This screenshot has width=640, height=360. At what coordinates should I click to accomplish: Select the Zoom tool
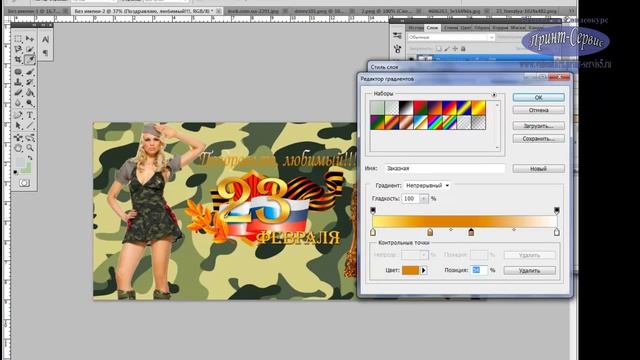point(29,148)
